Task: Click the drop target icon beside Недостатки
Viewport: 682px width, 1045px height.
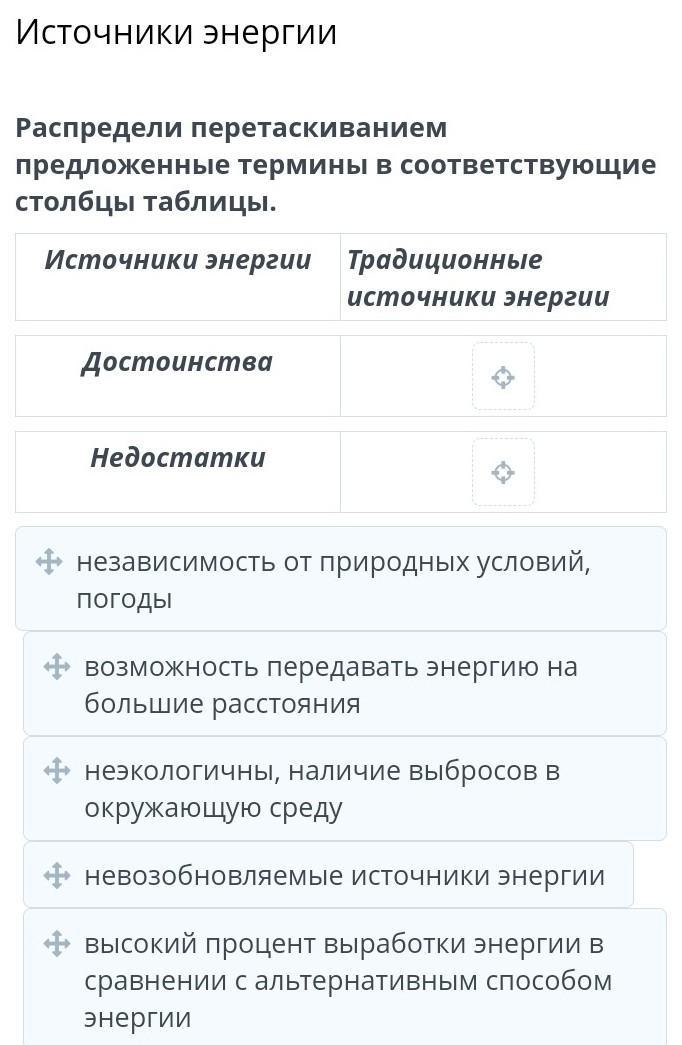Action: [x=503, y=472]
